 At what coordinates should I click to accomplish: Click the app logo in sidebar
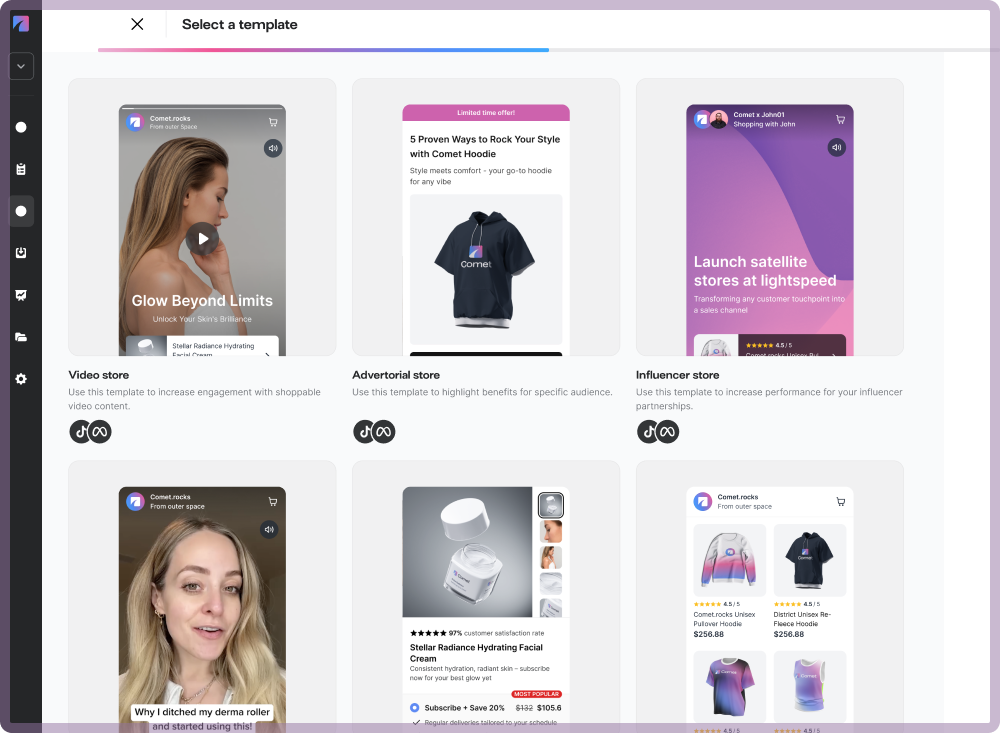(21, 24)
